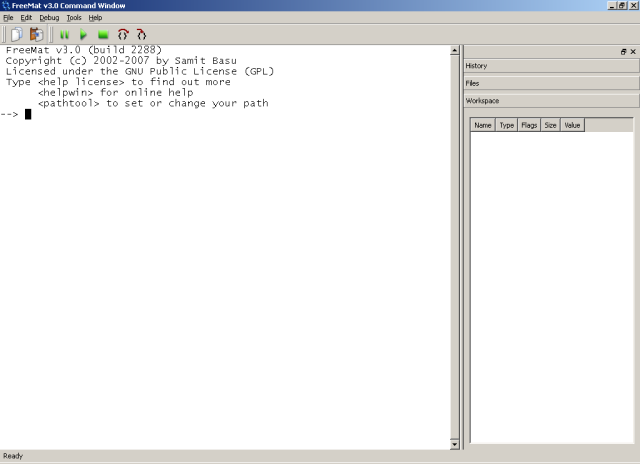Click the FreeMat title bar icon

pyautogui.click(x=6, y=5)
